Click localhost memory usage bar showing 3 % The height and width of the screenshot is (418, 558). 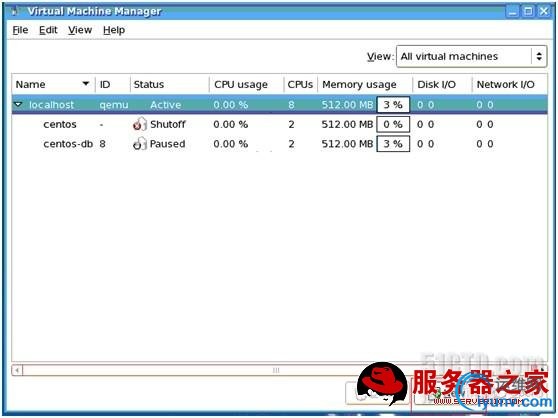pyautogui.click(x=393, y=105)
